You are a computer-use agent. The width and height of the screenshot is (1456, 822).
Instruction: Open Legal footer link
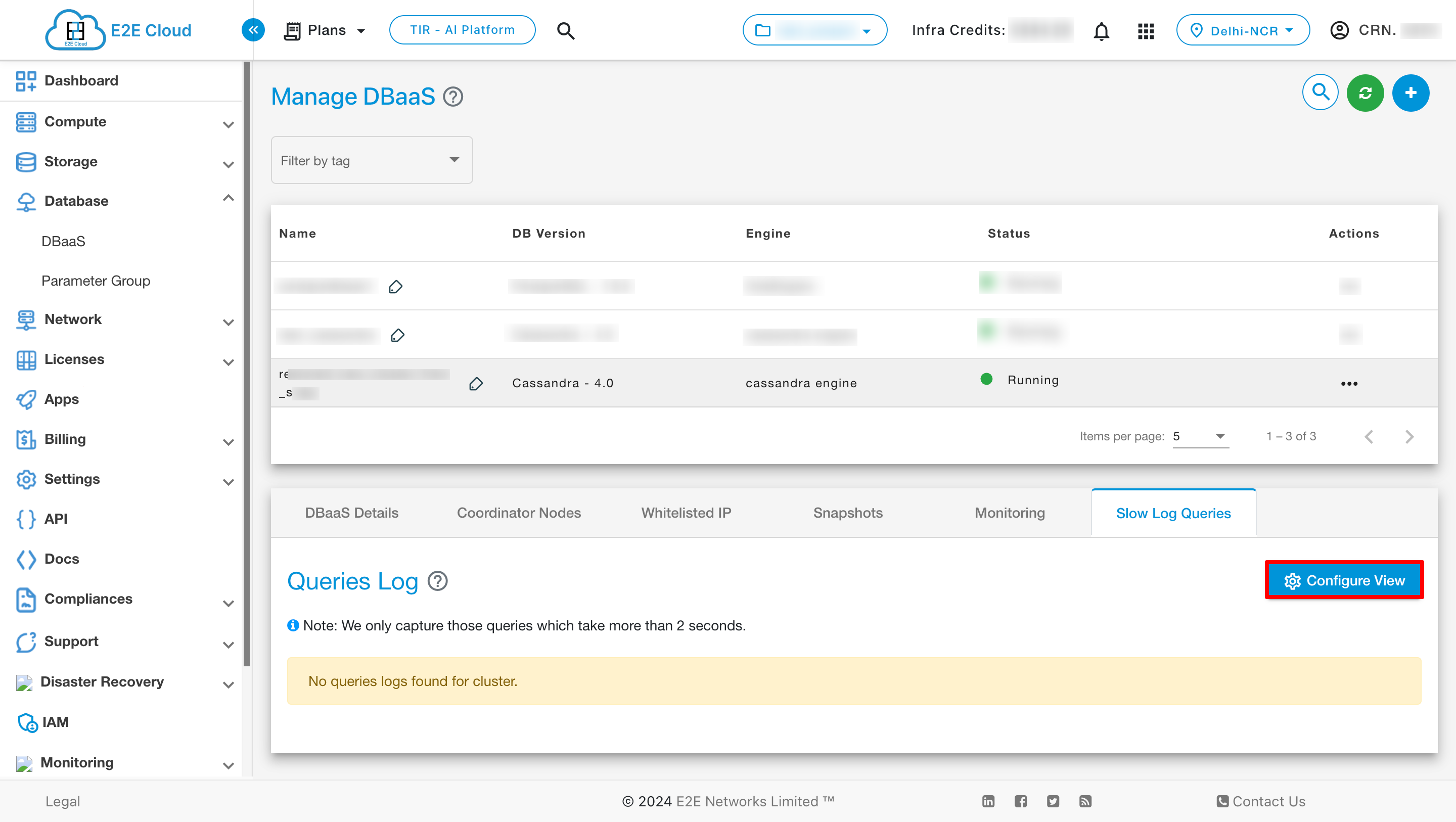click(63, 801)
